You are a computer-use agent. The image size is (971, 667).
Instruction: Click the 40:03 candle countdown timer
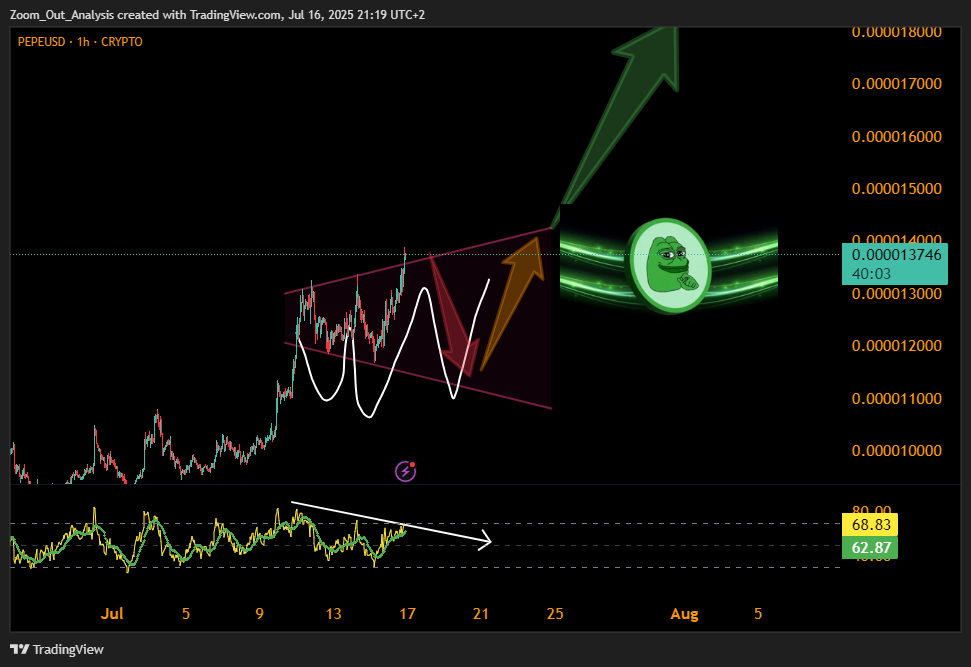(x=871, y=274)
